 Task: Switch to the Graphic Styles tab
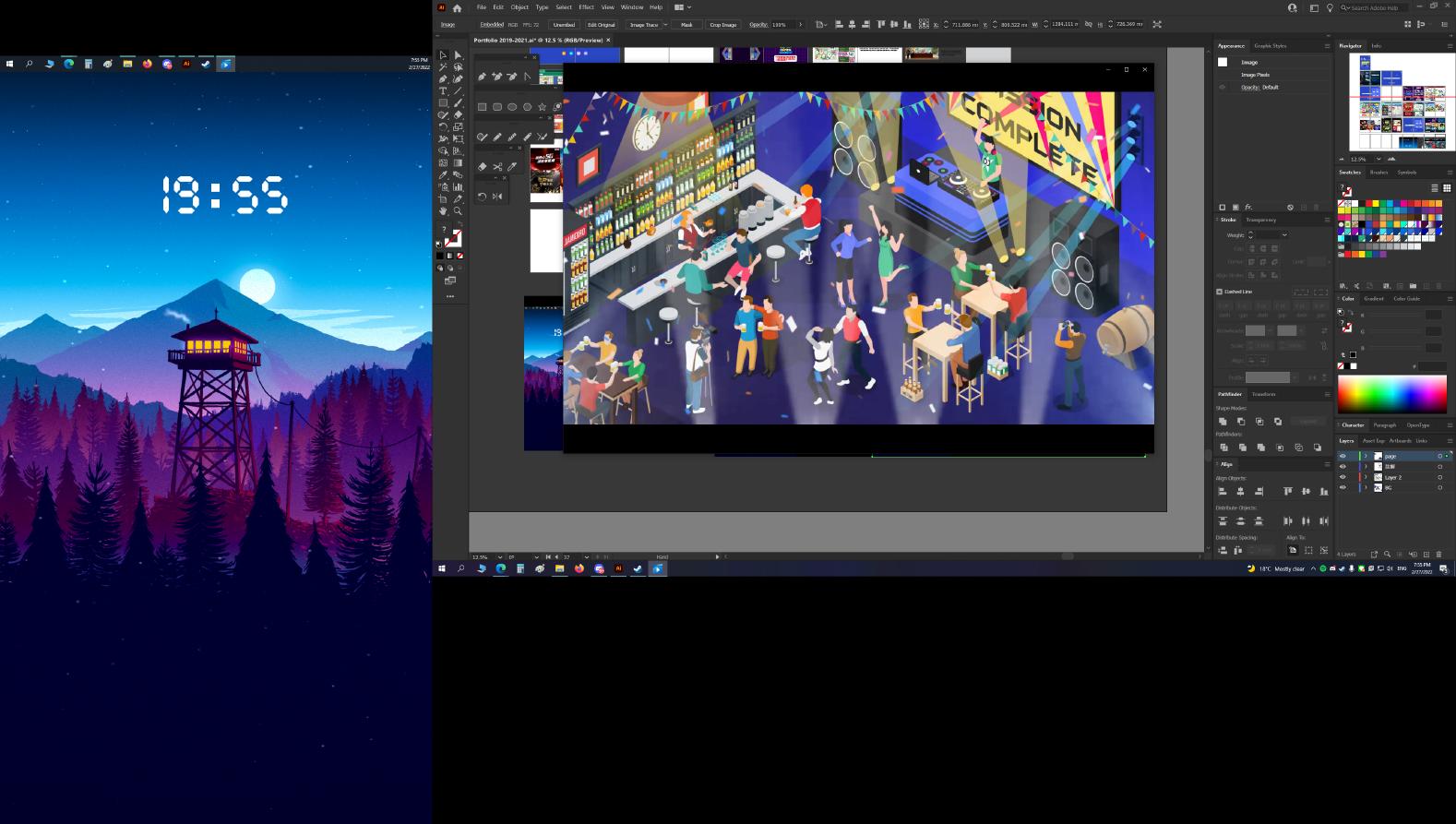[x=1270, y=45]
